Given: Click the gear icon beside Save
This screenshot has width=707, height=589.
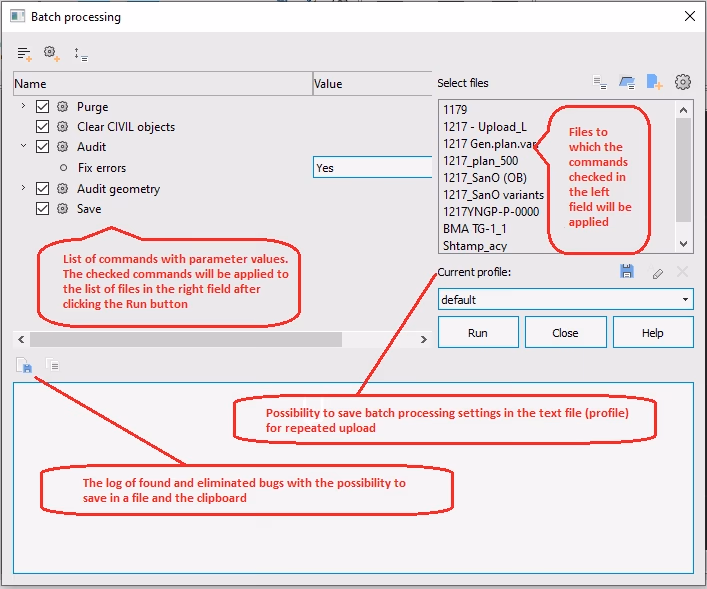Looking at the screenshot, I should [63, 208].
